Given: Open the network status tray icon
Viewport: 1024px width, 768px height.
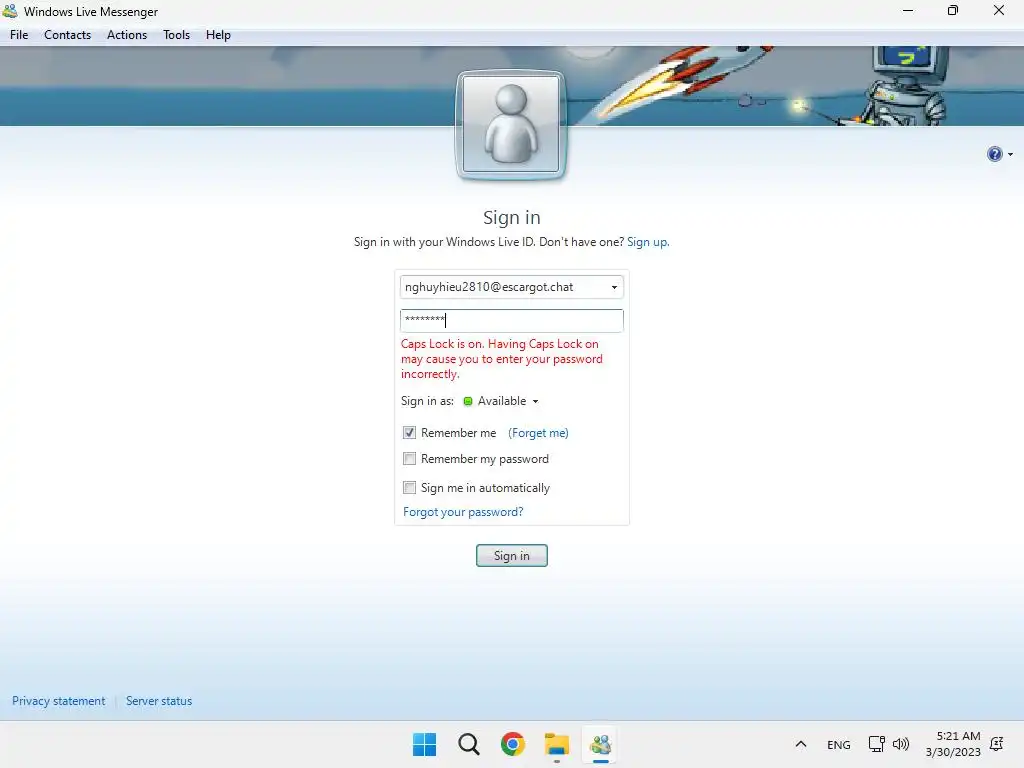Looking at the screenshot, I should 876,744.
